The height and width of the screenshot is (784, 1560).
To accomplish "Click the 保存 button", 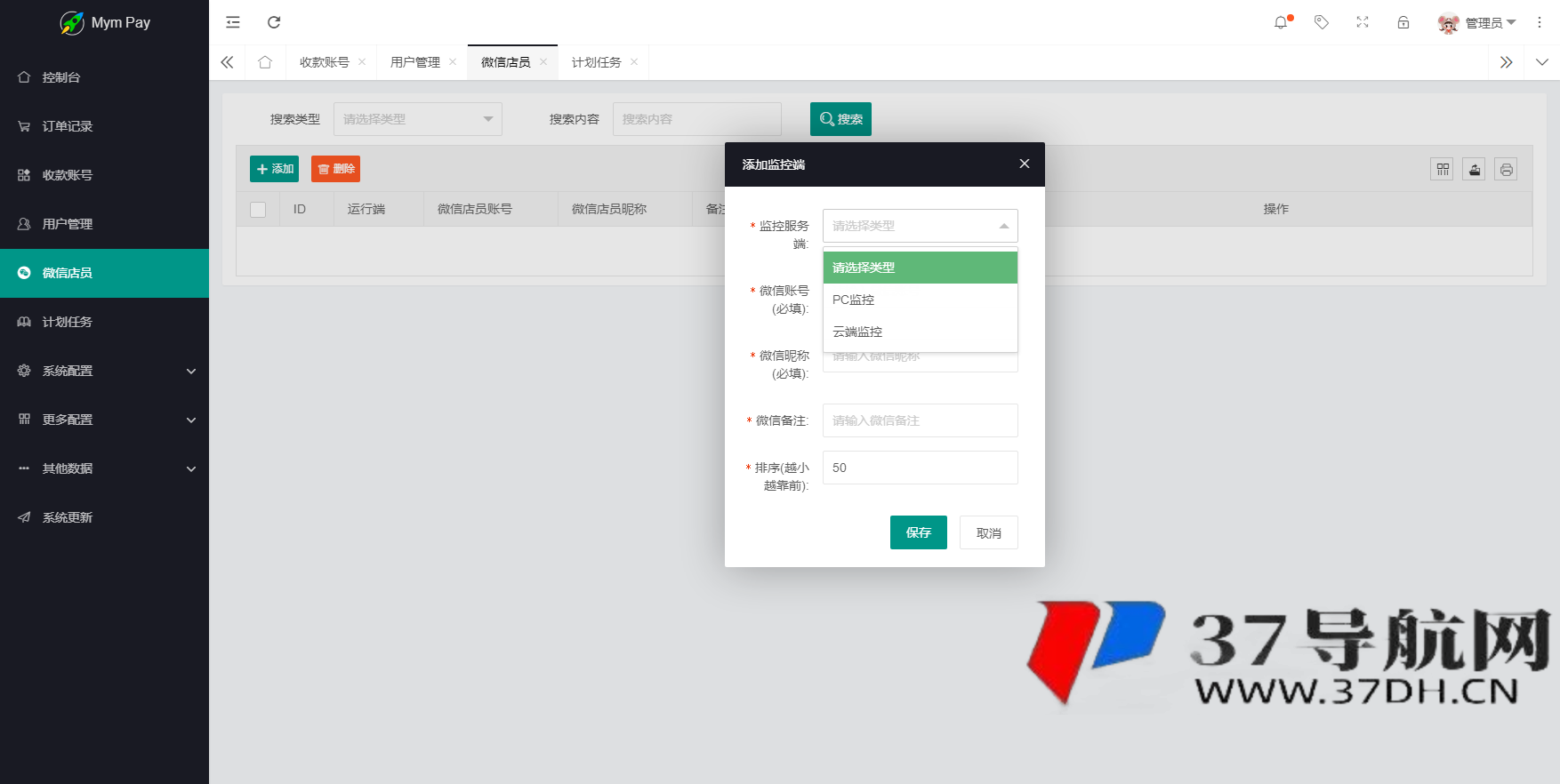I will (x=919, y=532).
